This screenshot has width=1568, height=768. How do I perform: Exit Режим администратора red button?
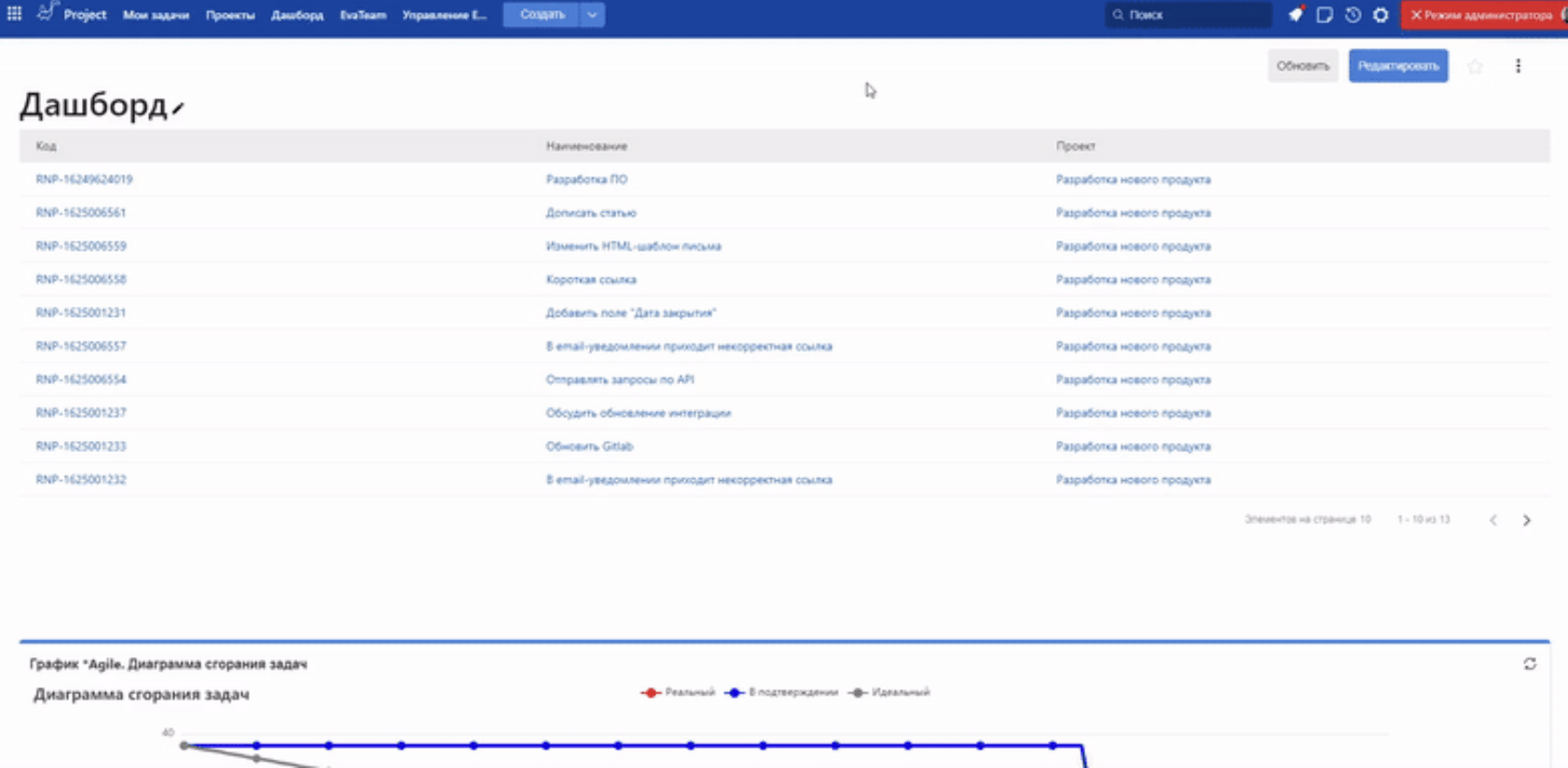[1484, 15]
